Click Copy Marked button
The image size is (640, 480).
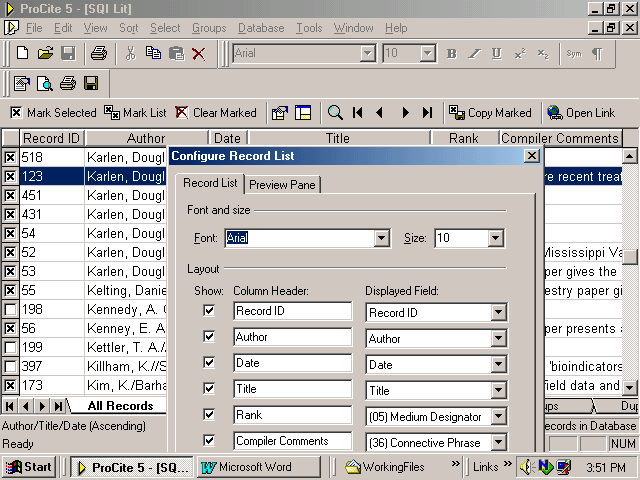pyautogui.click(x=490, y=113)
